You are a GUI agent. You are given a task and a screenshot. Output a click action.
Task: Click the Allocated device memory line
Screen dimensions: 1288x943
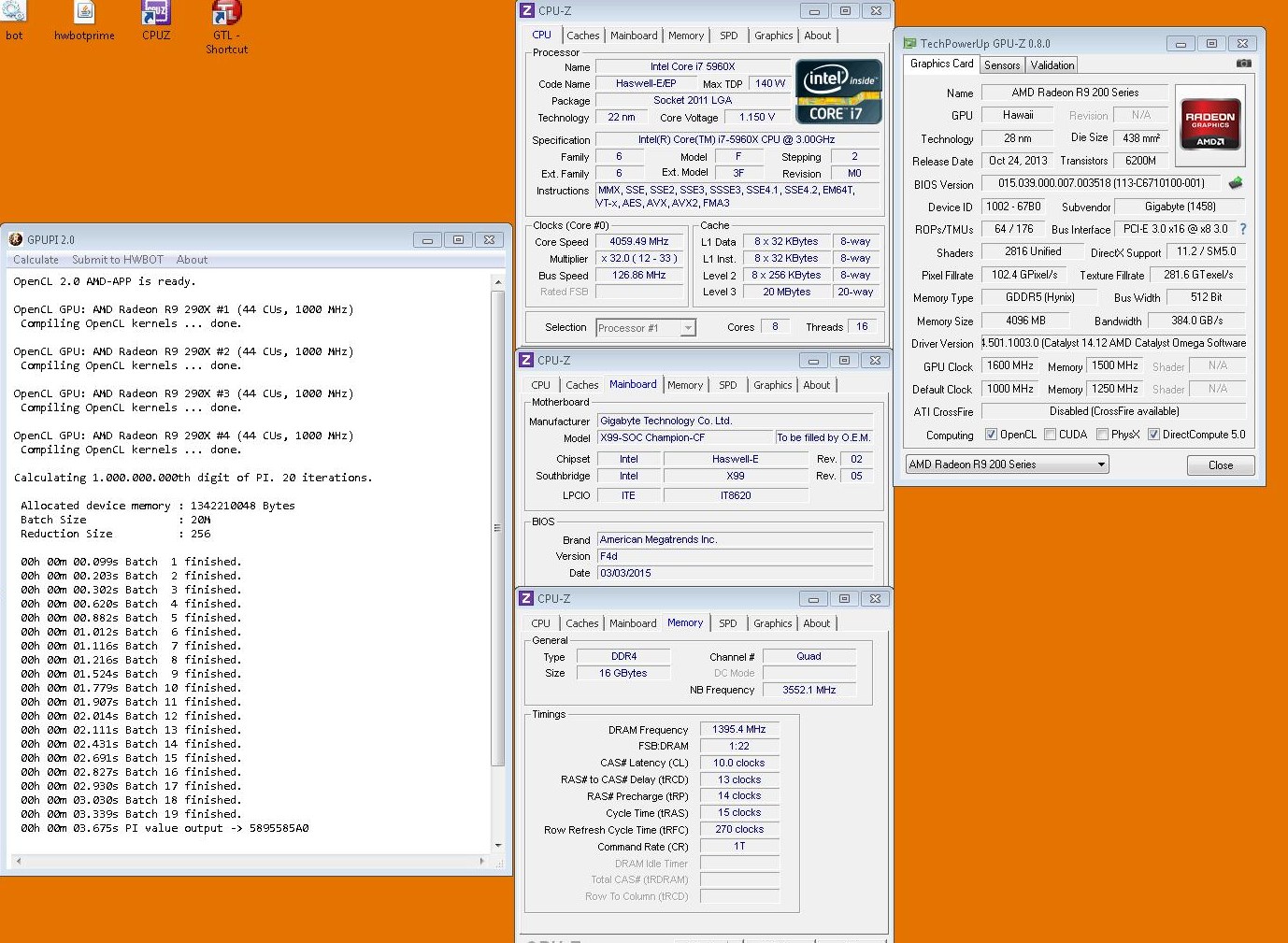click(x=158, y=506)
